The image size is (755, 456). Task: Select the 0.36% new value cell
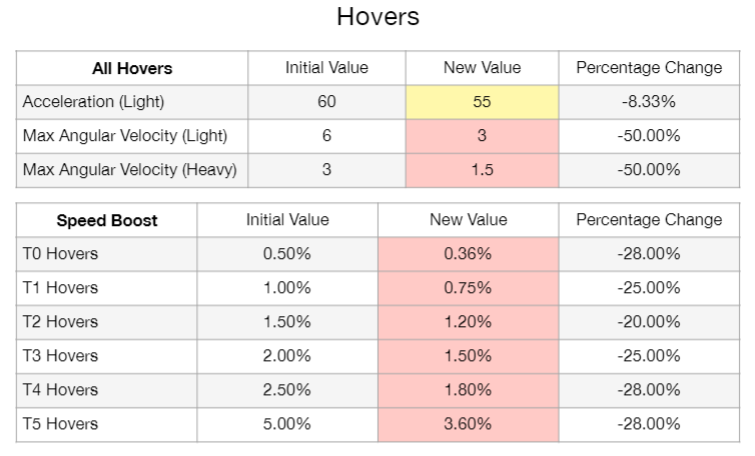click(468, 254)
